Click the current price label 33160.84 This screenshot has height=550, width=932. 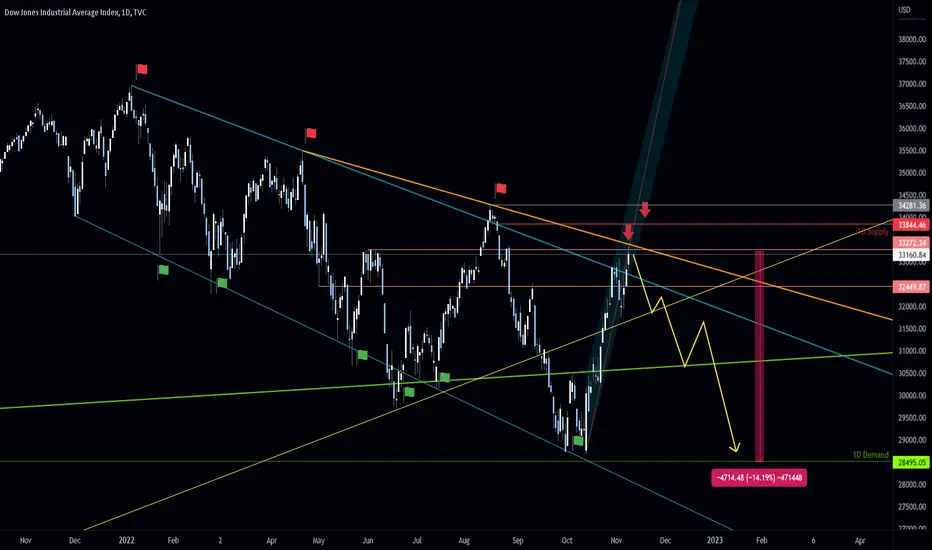[912, 254]
